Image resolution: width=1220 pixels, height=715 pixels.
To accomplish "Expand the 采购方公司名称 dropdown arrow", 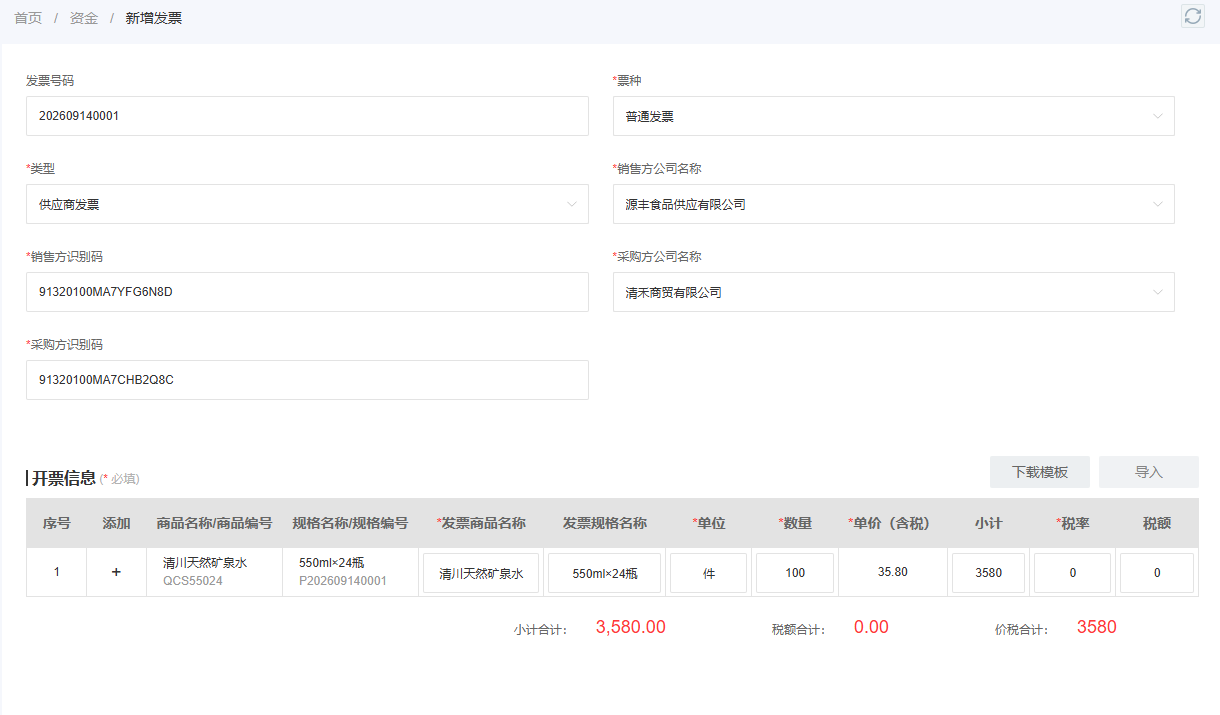I will 1158,293.
